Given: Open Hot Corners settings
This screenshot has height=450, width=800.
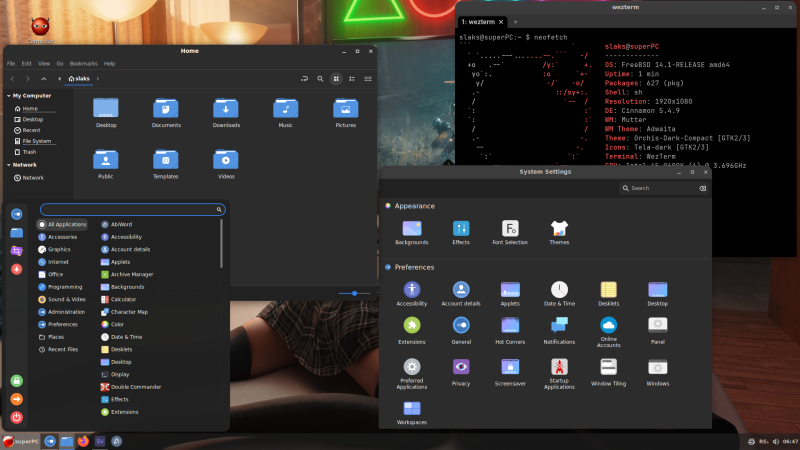Looking at the screenshot, I should 510,331.
